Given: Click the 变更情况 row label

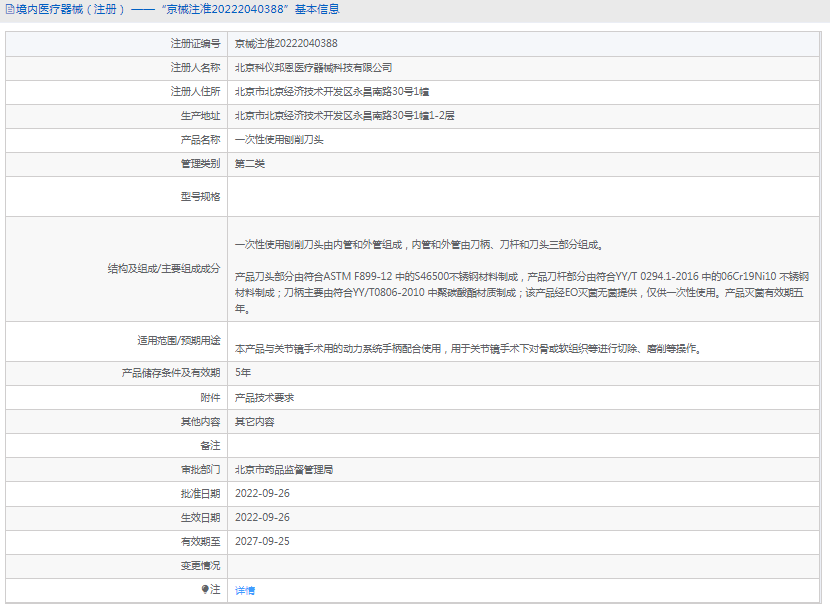Looking at the screenshot, I should pos(200,566).
